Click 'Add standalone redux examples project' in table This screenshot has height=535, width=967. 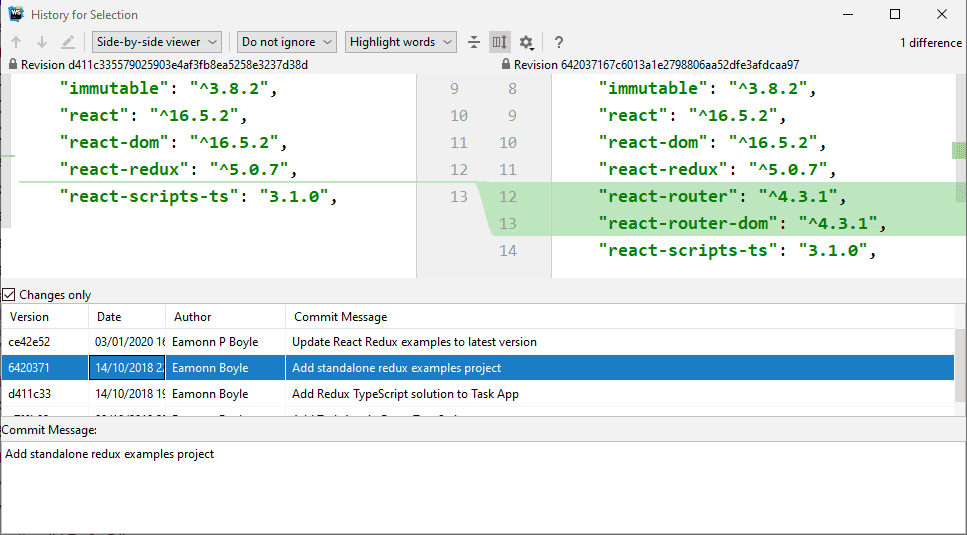point(397,368)
